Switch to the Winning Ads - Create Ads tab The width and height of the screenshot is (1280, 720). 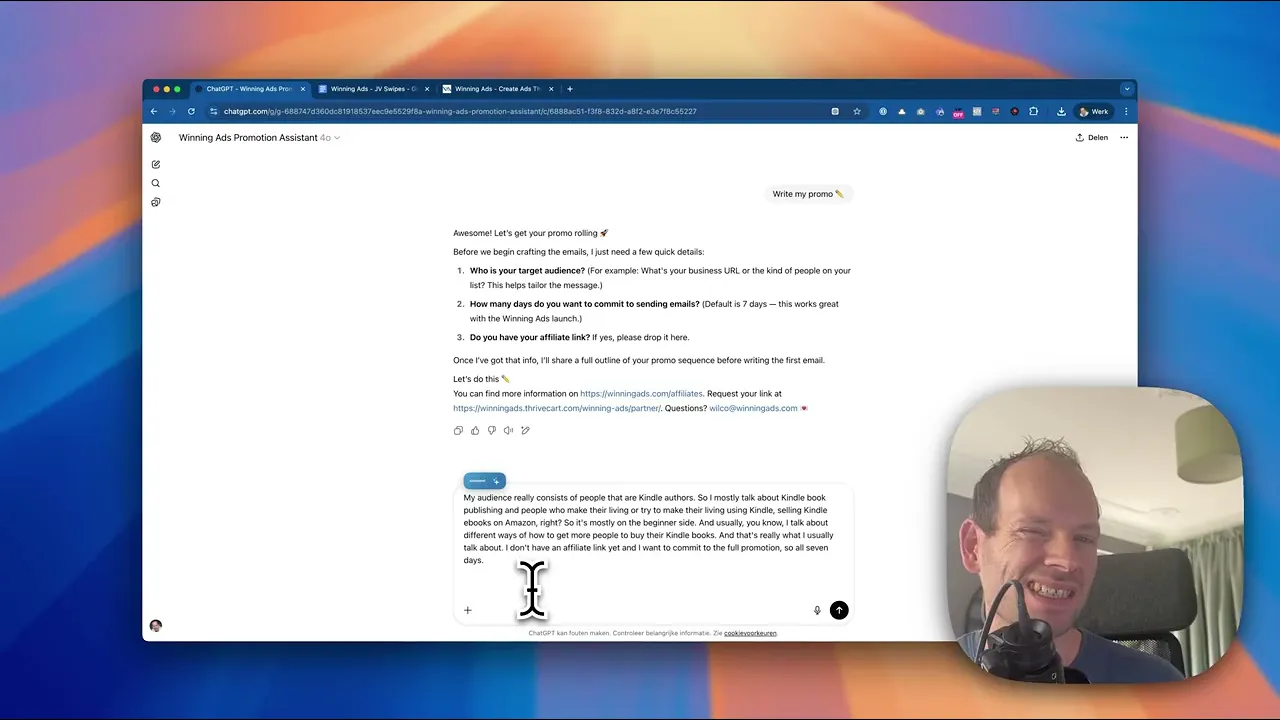[498, 89]
